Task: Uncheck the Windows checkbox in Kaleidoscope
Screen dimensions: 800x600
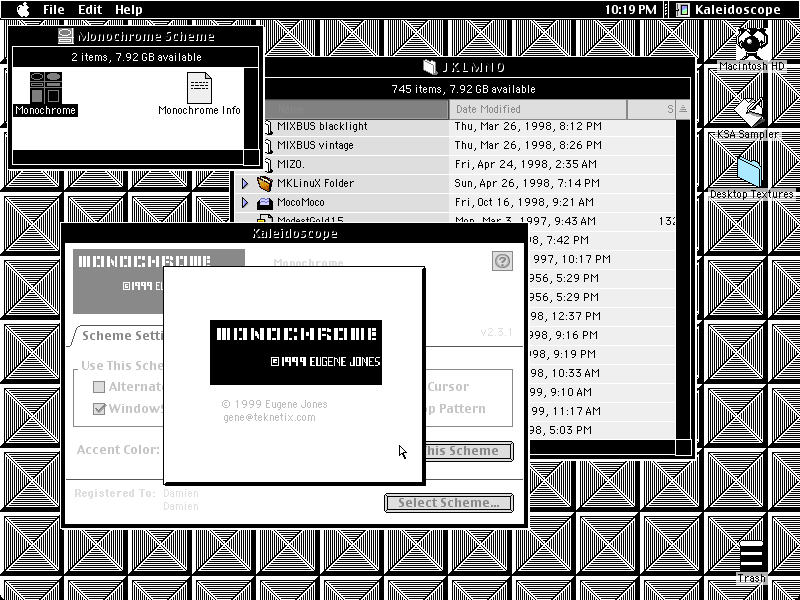Action: pos(99,409)
